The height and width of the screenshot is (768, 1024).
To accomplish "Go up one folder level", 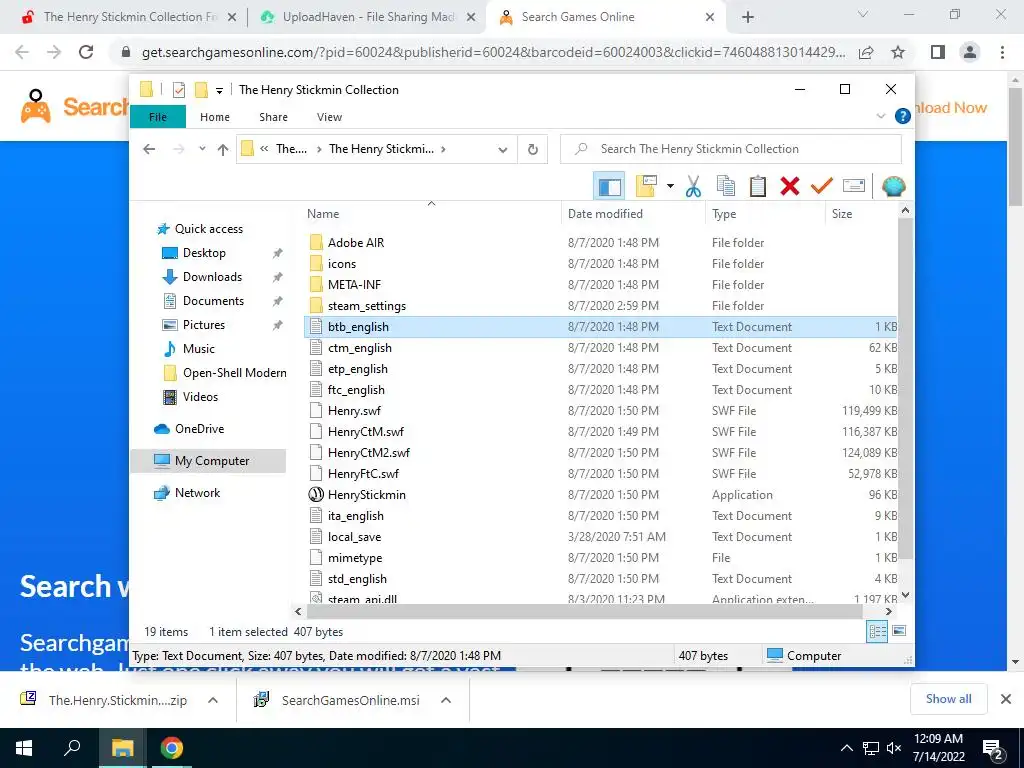I will pyautogui.click(x=223, y=150).
